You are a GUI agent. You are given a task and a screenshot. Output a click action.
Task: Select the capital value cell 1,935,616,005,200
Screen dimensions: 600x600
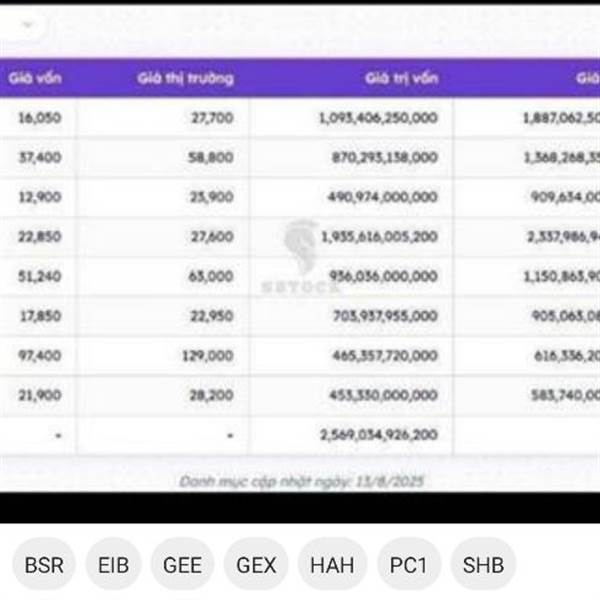380,236
